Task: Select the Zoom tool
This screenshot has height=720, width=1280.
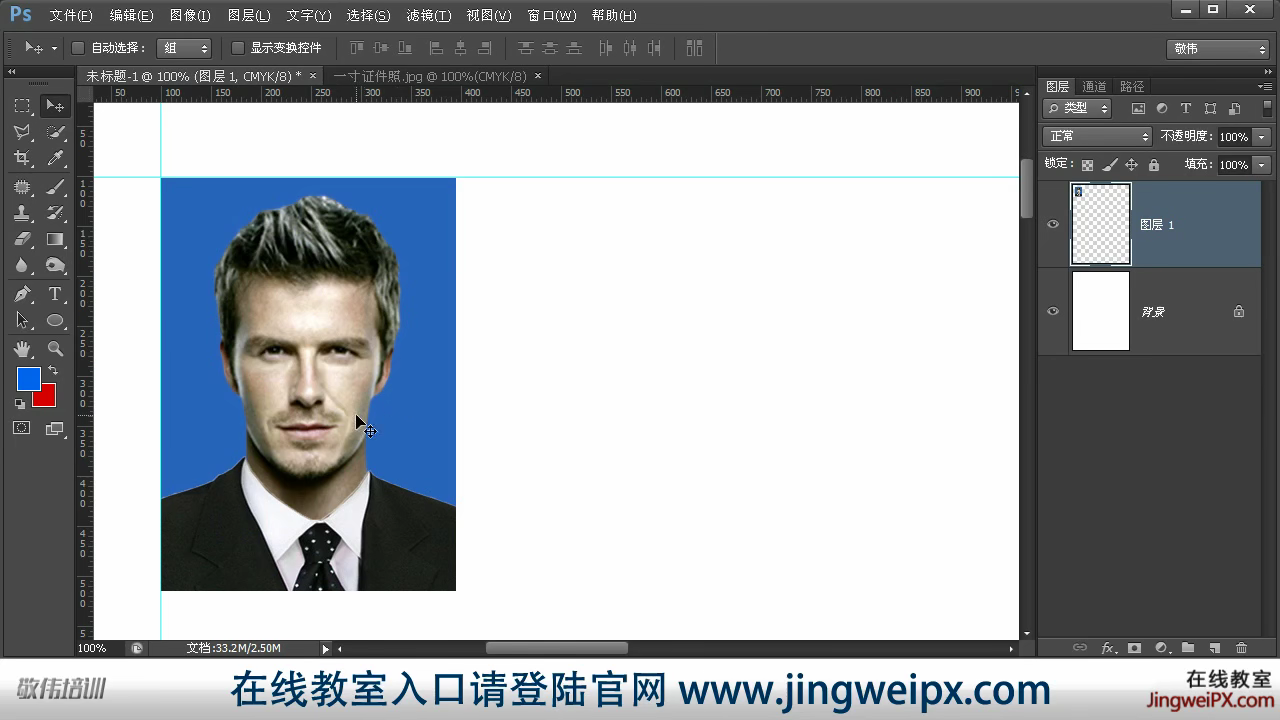Action: pyautogui.click(x=55, y=349)
